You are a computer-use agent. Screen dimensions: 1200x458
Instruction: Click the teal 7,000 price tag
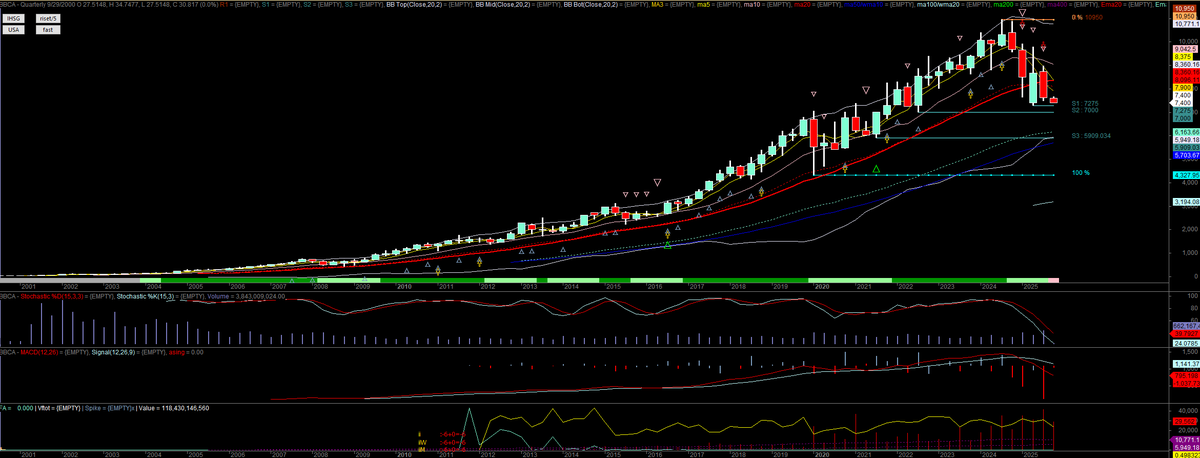pyautogui.click(x=1182, y=118)
